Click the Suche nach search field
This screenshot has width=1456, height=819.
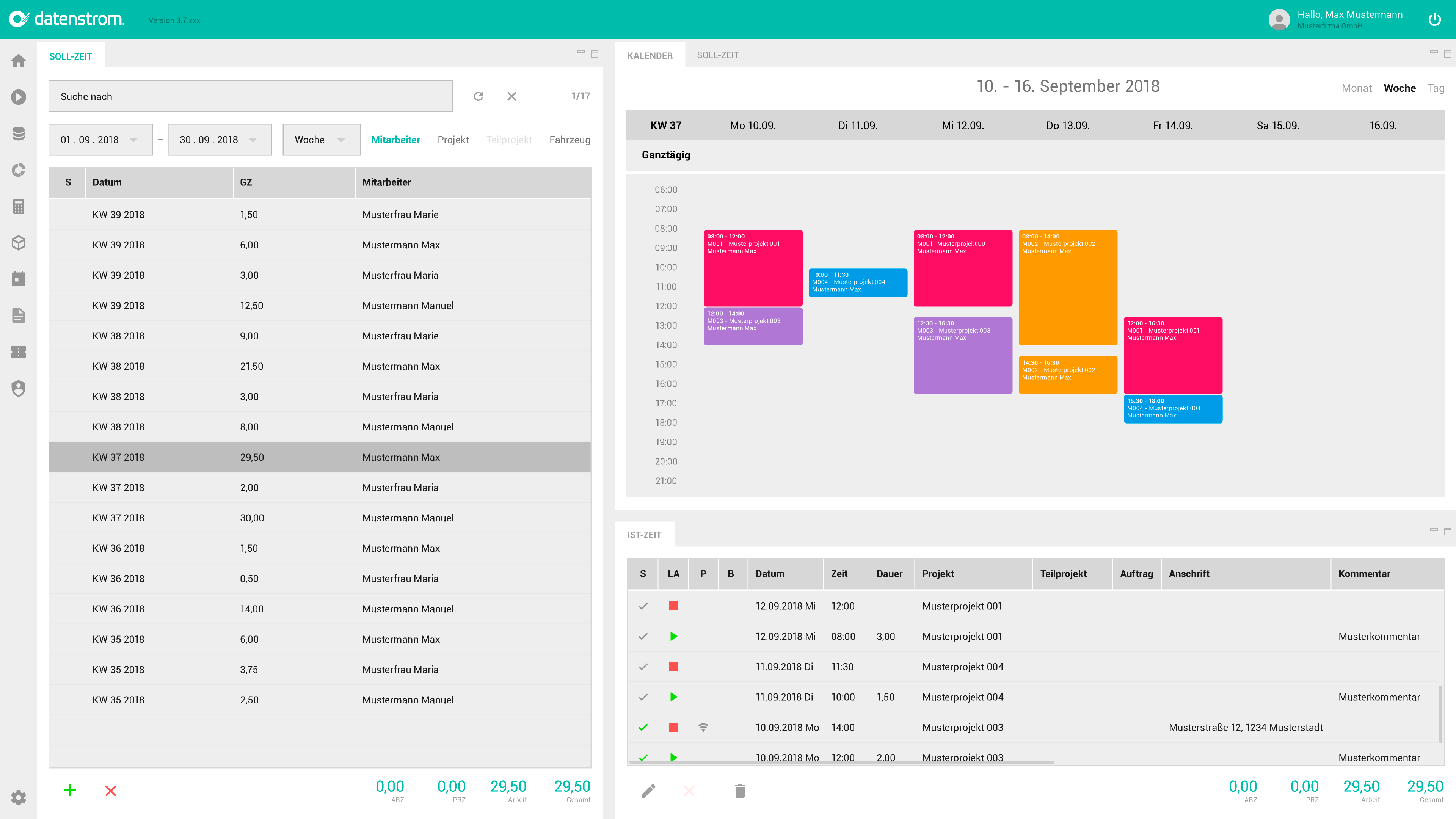(250, 96)
